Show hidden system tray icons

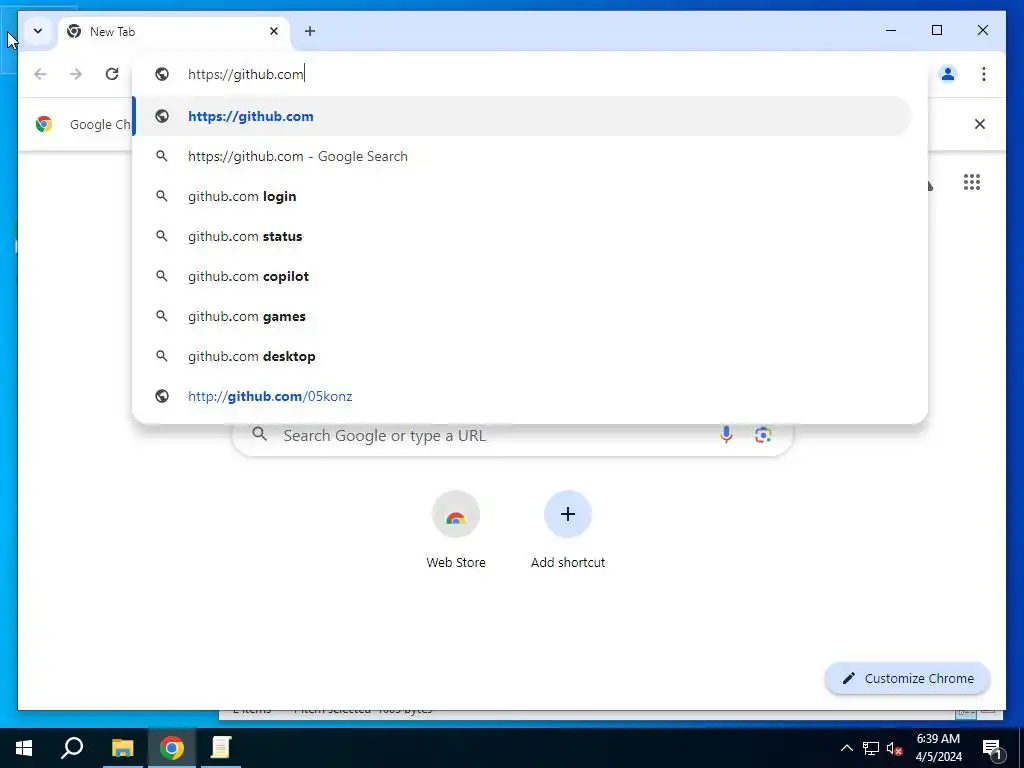tap(846, 748)
